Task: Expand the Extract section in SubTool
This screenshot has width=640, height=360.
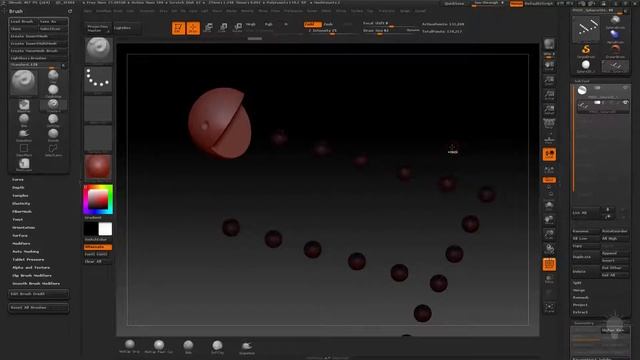Action: pos(580,312)
